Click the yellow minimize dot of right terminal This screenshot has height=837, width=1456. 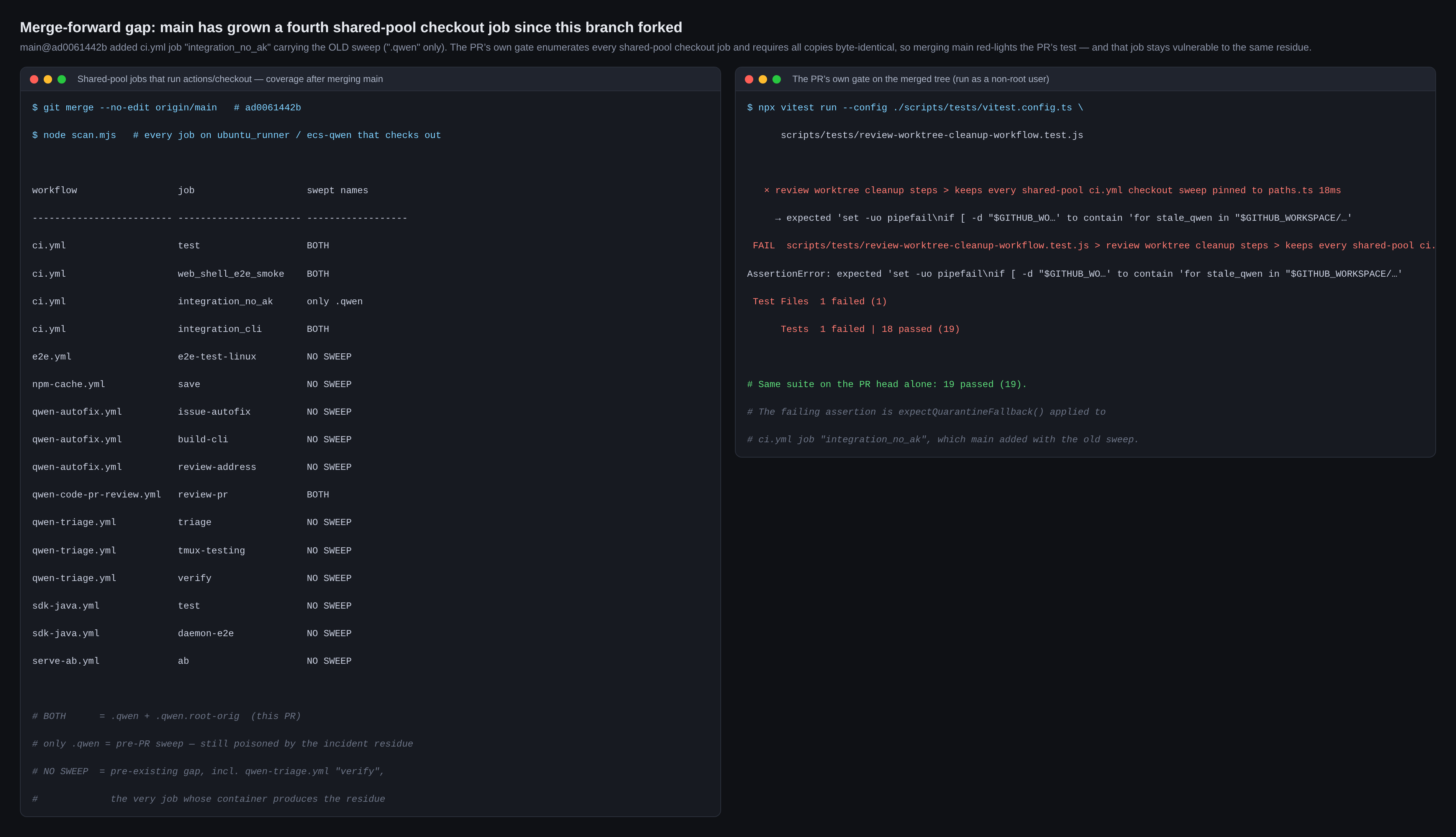[x=762, y=79]
